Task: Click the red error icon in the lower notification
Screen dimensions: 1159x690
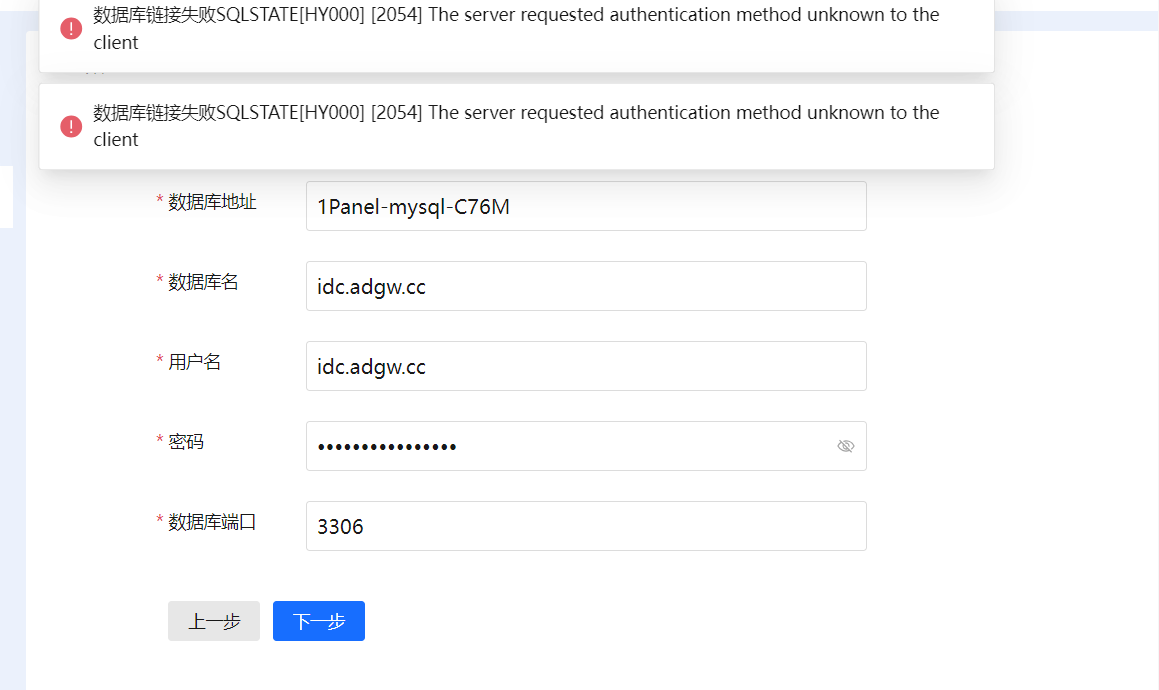Action: [x=71, y=126]
